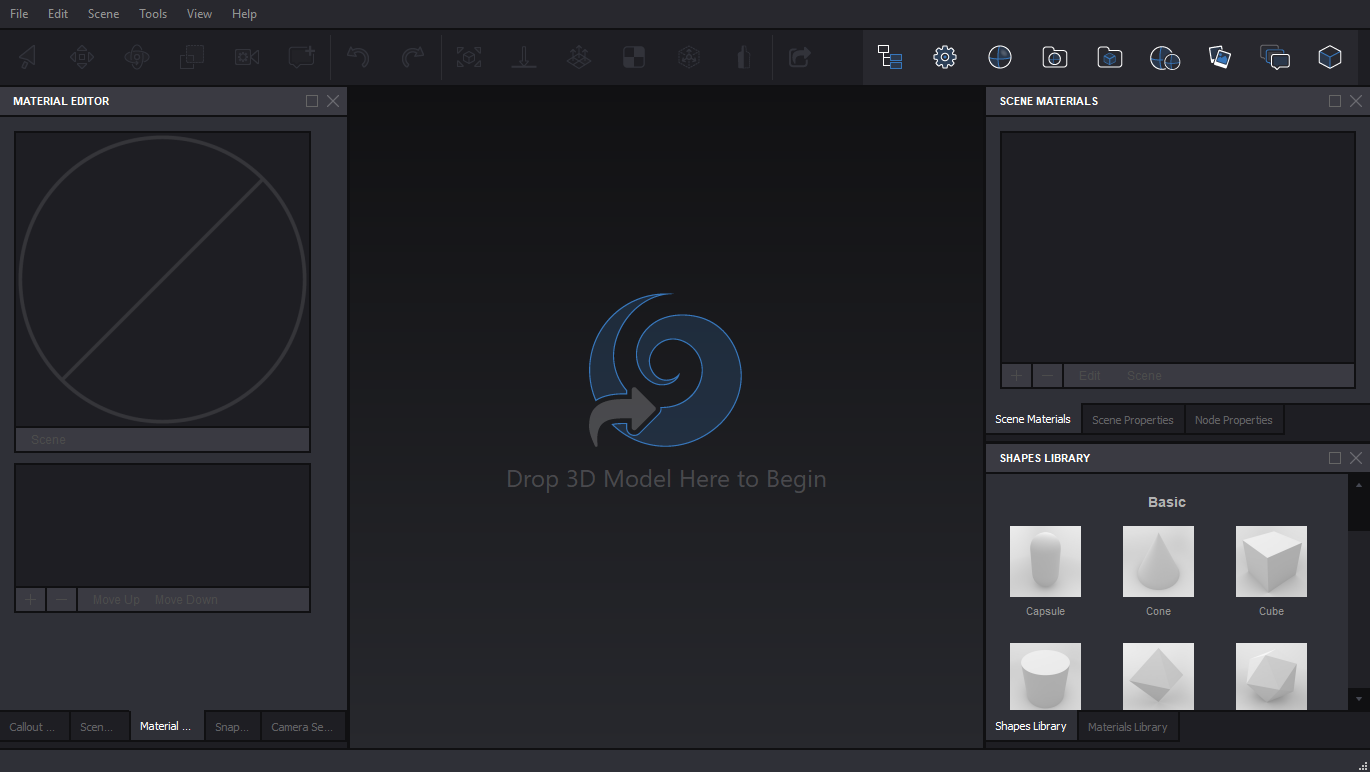Open the scene tree panel icon

click(x=889, y=57)
